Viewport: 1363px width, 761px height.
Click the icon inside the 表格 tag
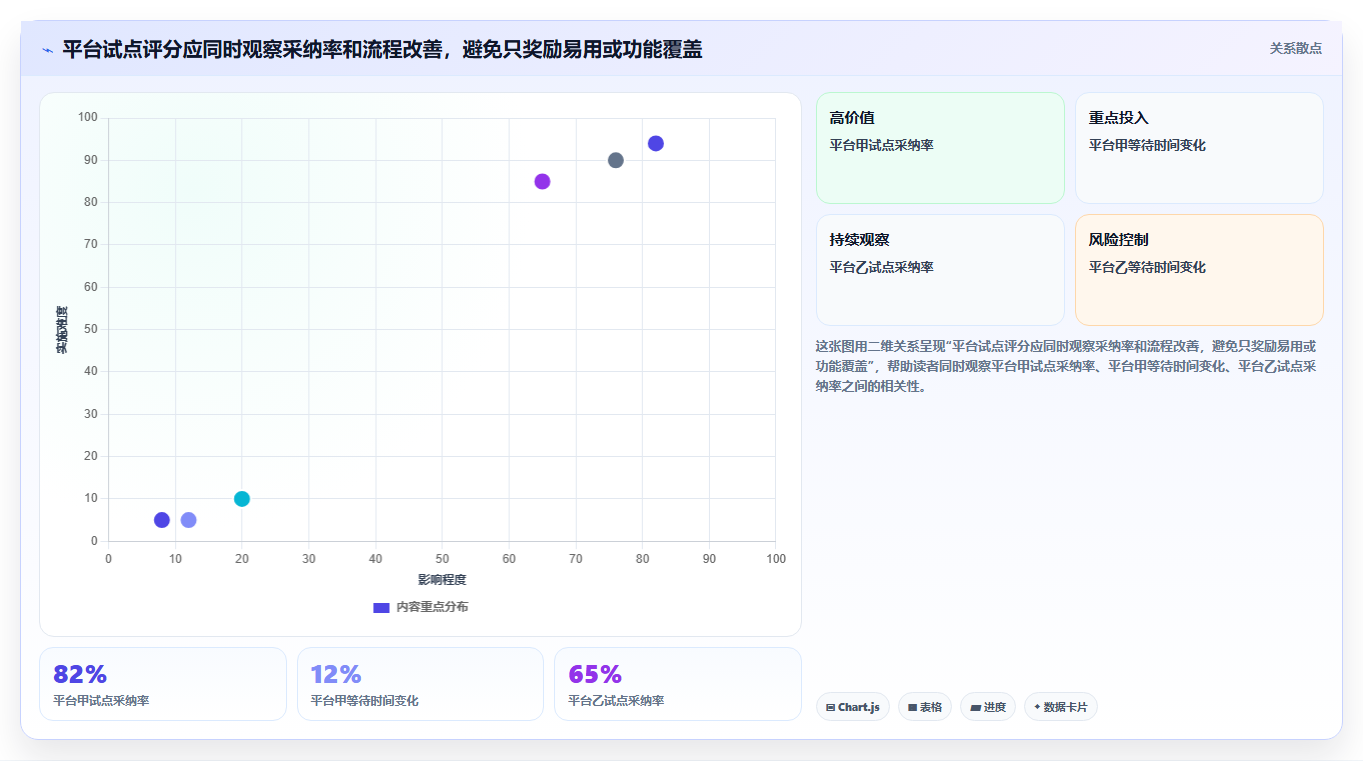point(912,707)
